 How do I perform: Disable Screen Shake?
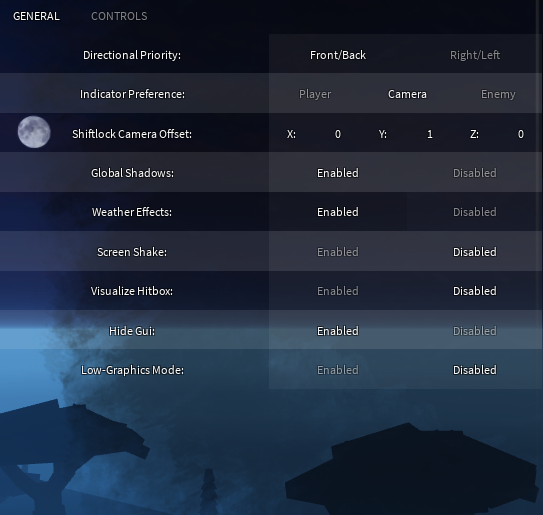click(x=475, y=252)
